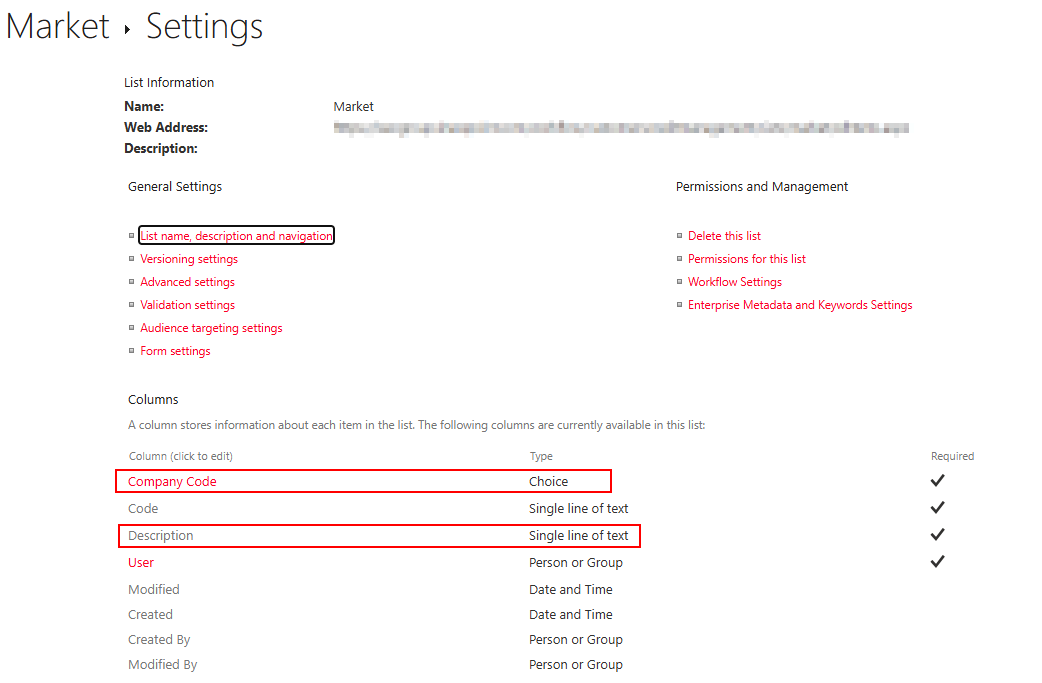The image size is (1042, 683).
Task: Edit the Description column
Action: point(160,536)
